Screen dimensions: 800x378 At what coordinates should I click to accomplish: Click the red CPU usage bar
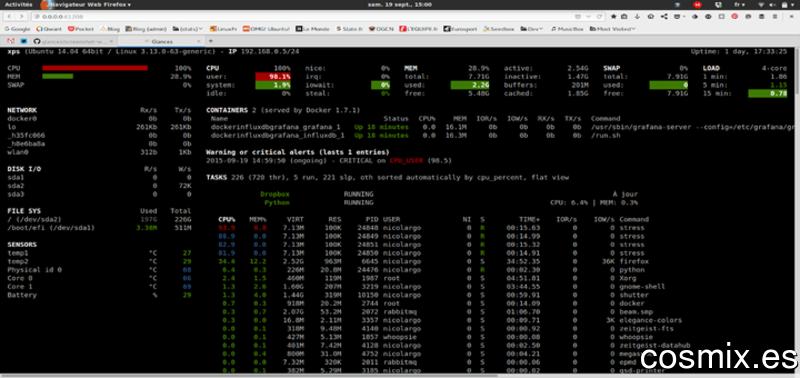click(95, 68)
